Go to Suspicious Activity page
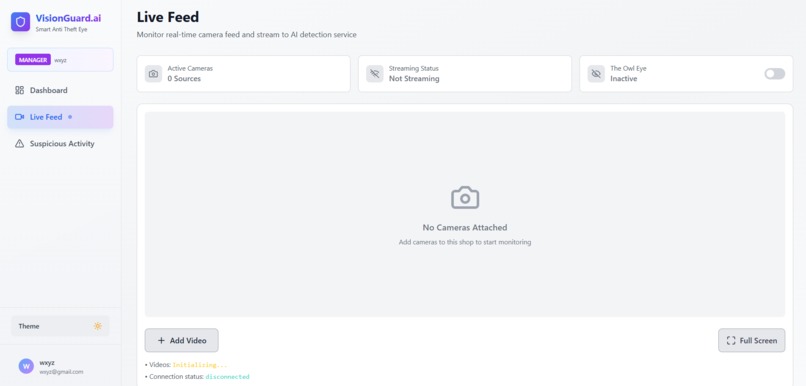Viewport: 806px width, 386px height. pos(60,144)
